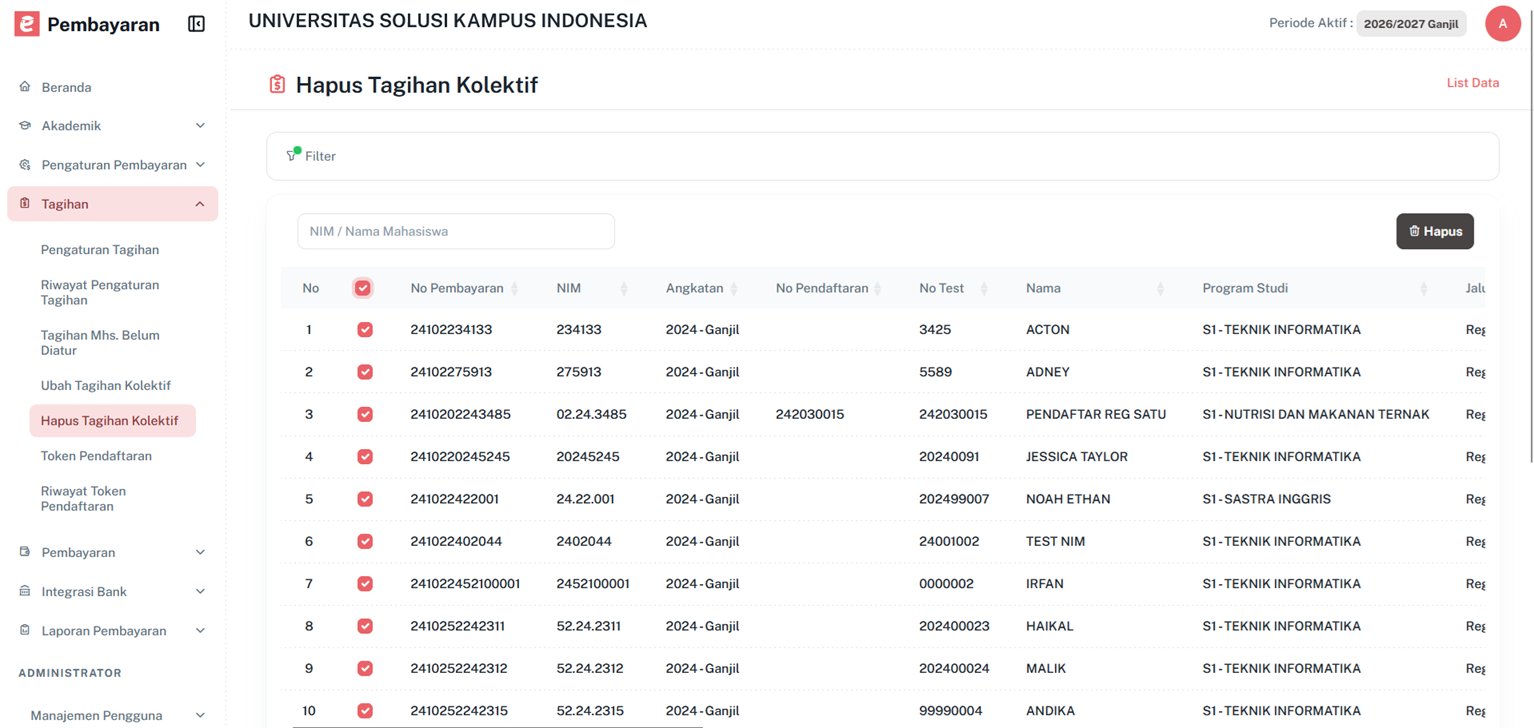The width and height of the screenshot is (1534, 728).
Task: Click the table horizontal scrollbar
Action: tap(498, 726)
